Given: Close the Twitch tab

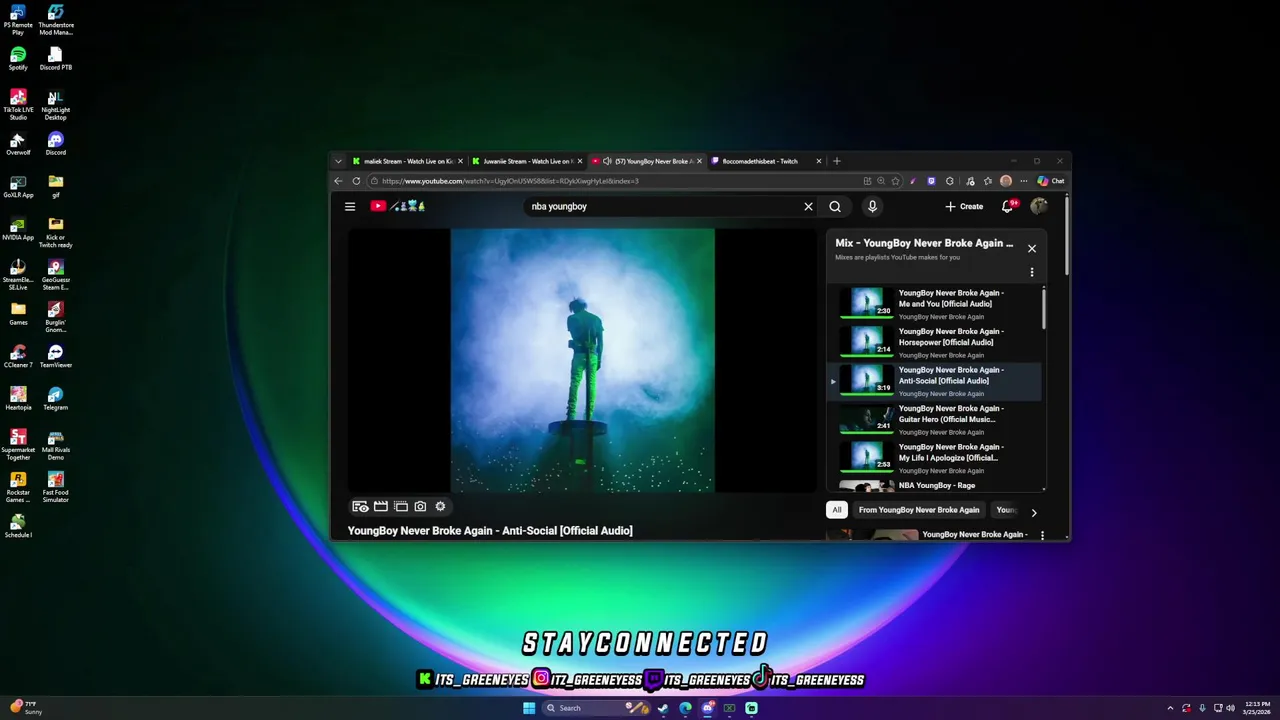Looking at the screenshot, I should (x=818, y=161).
